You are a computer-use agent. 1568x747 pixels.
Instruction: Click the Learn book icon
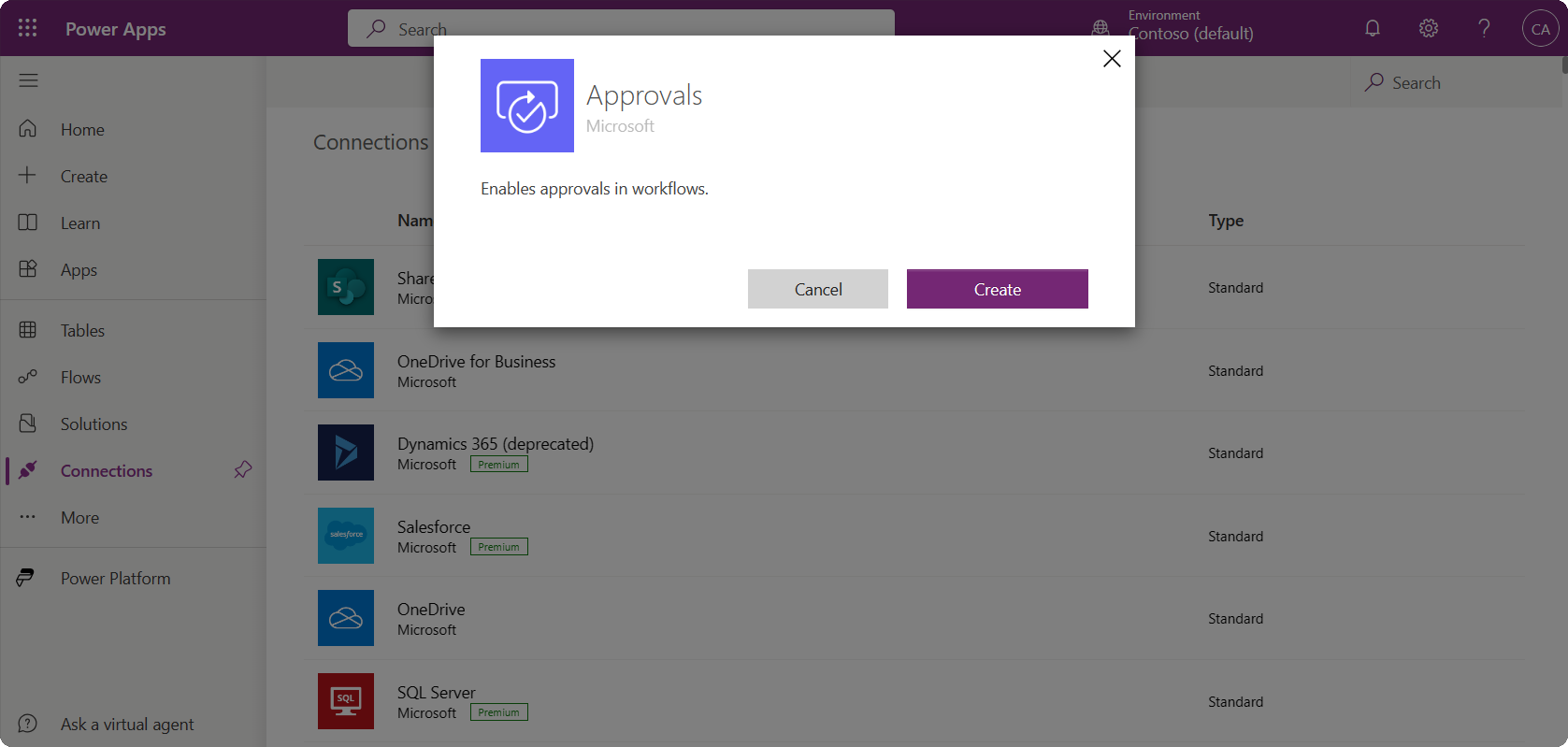pos(28,223)
